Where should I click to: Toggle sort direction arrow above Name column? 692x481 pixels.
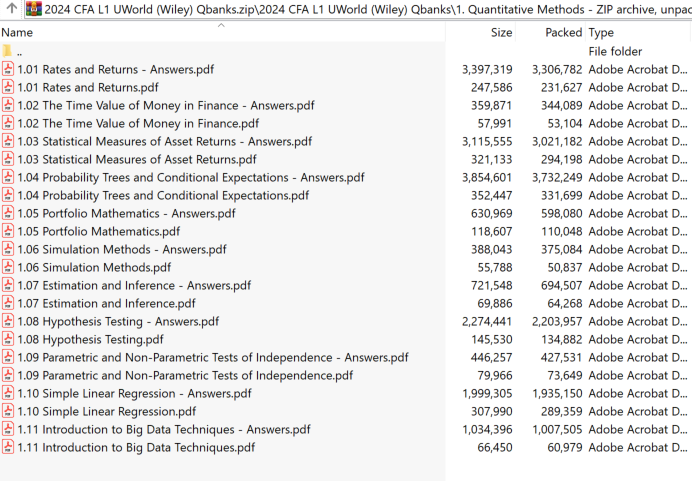(x=221, y=24)
